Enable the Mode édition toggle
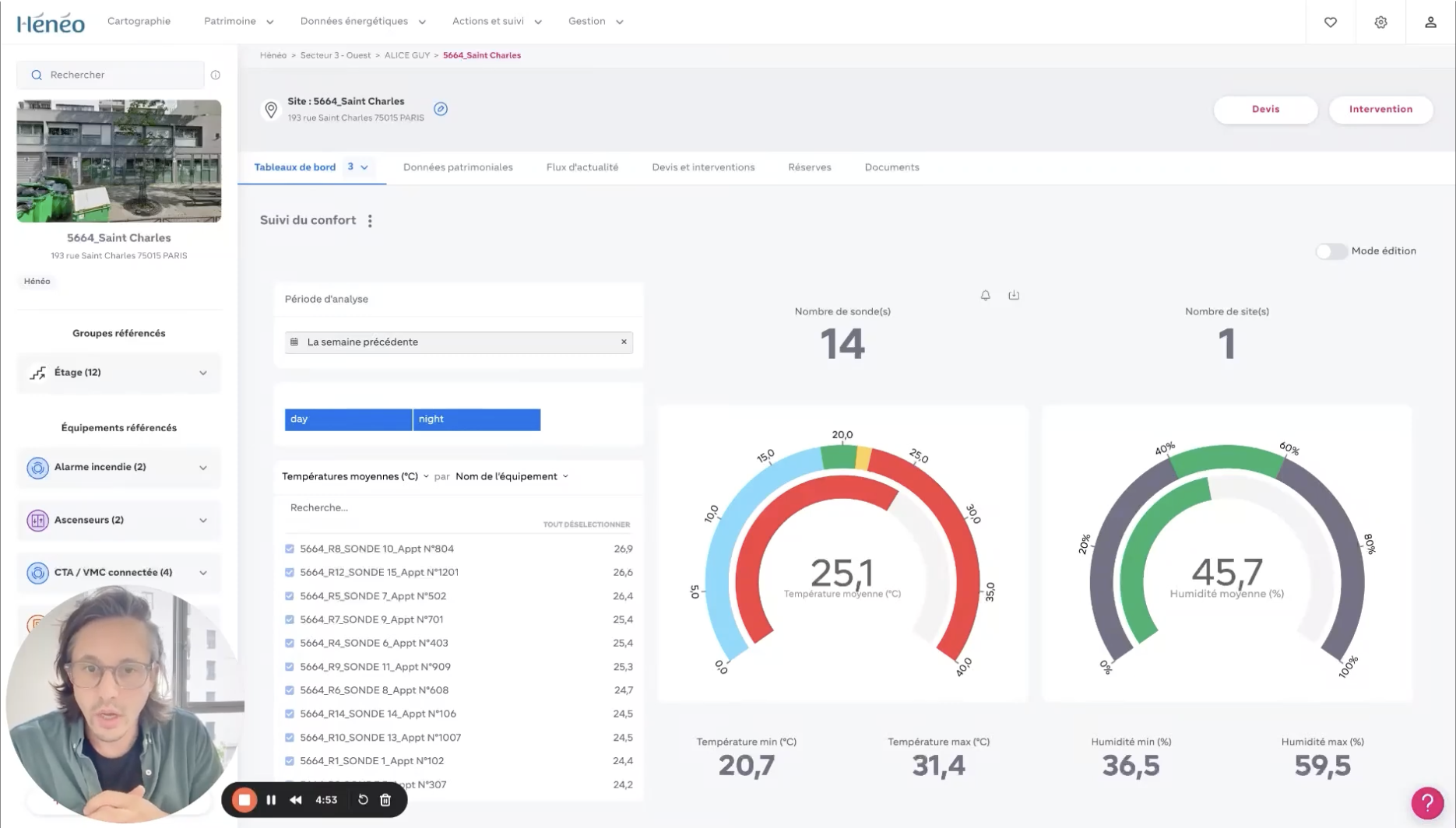The image size is (1456, 828). click(1331, 251)
